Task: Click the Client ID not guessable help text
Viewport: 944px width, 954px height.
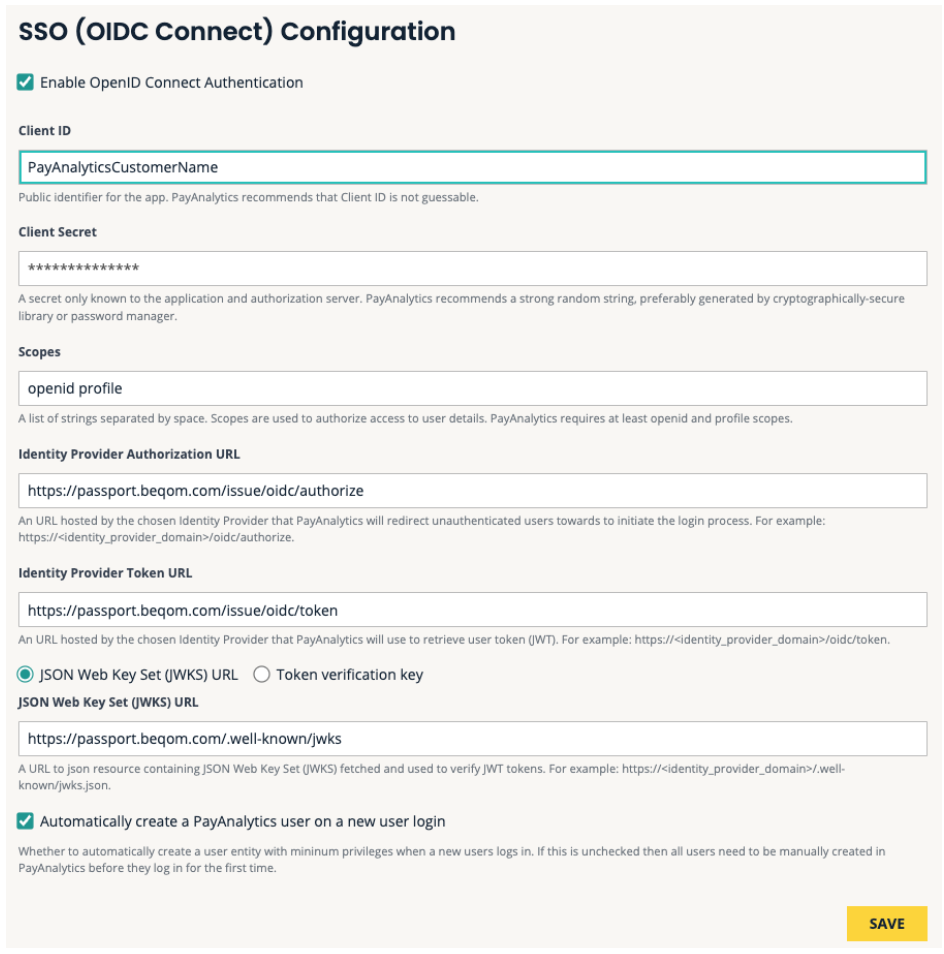Action: [x=248, y=197]
